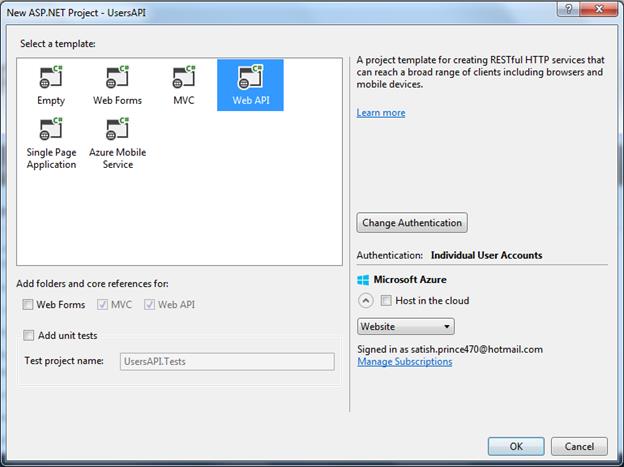The image size is (624, 467).
Task: Click the 'Test project name:' label
Action: coord(64,361)
